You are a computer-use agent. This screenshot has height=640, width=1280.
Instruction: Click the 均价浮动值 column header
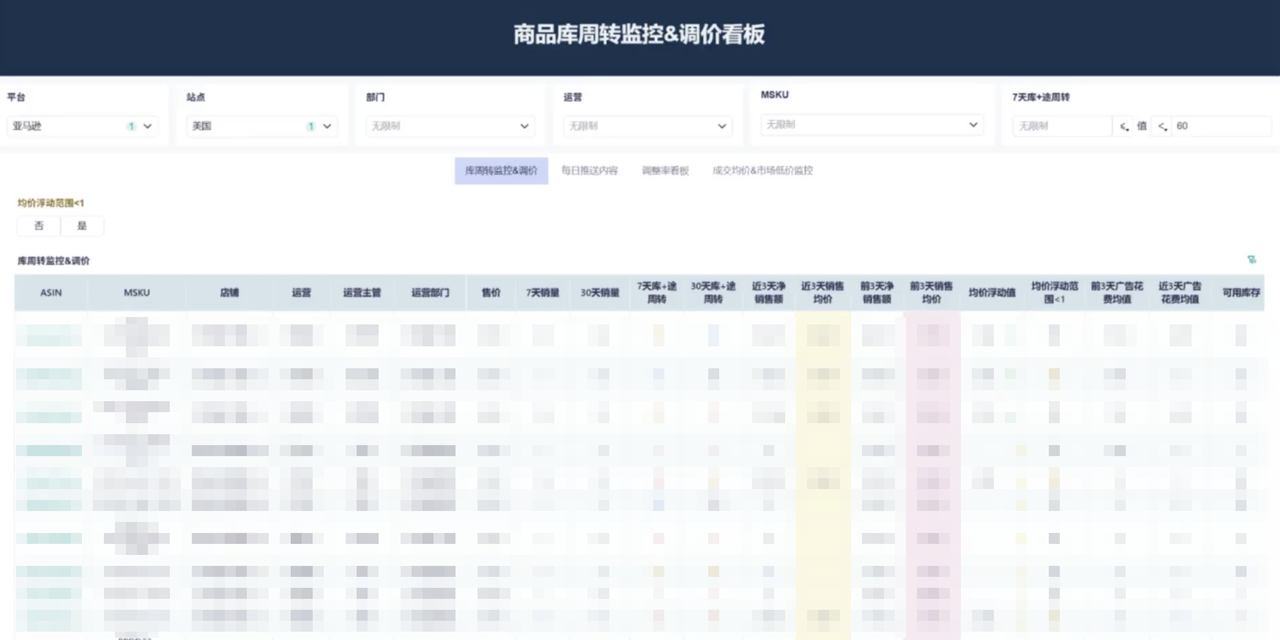992,293
